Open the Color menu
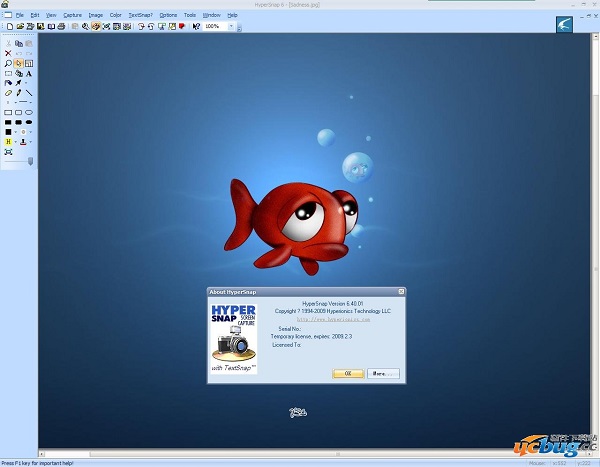The image size is (600, 467). 116,15
